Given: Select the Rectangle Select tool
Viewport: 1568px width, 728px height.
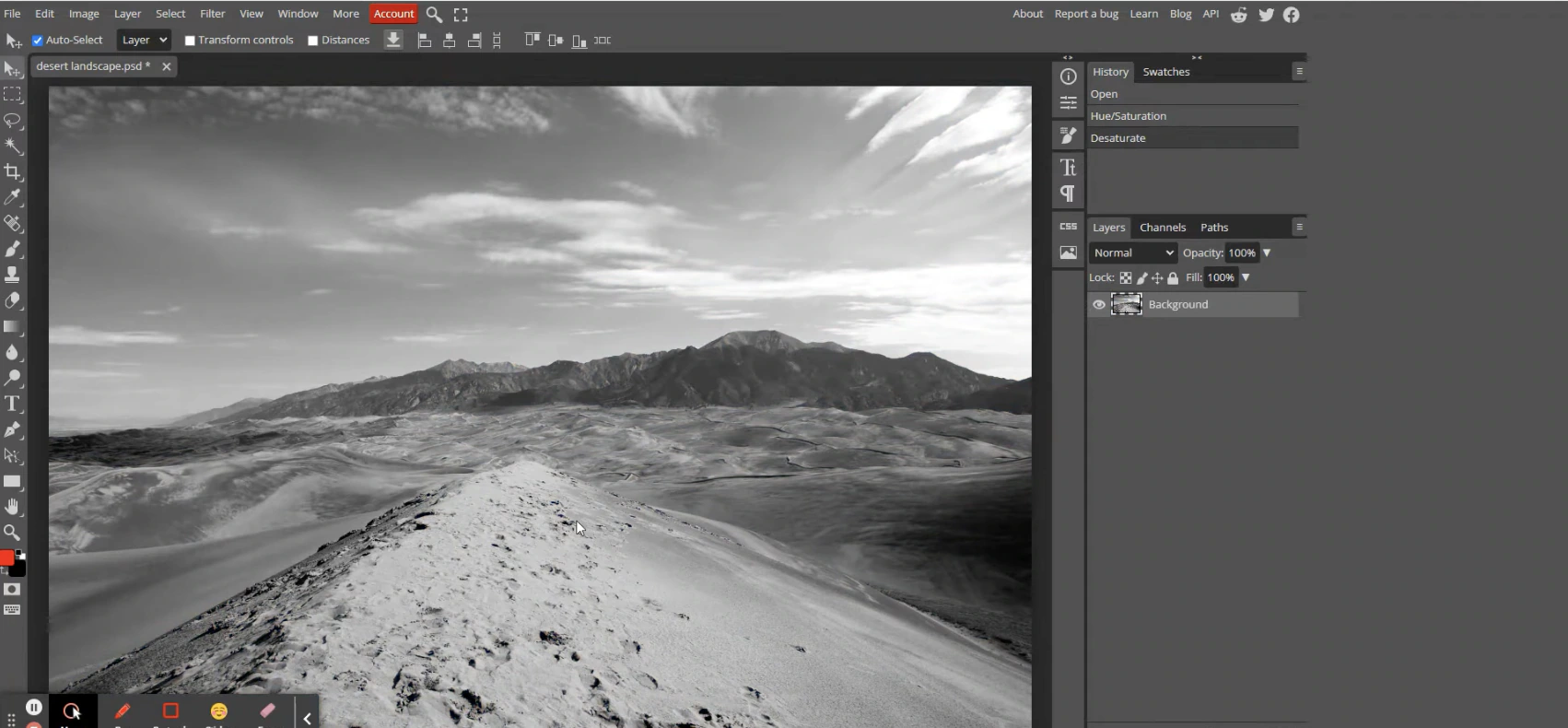Looking at the screenshot, I should [x=12, y=95].
